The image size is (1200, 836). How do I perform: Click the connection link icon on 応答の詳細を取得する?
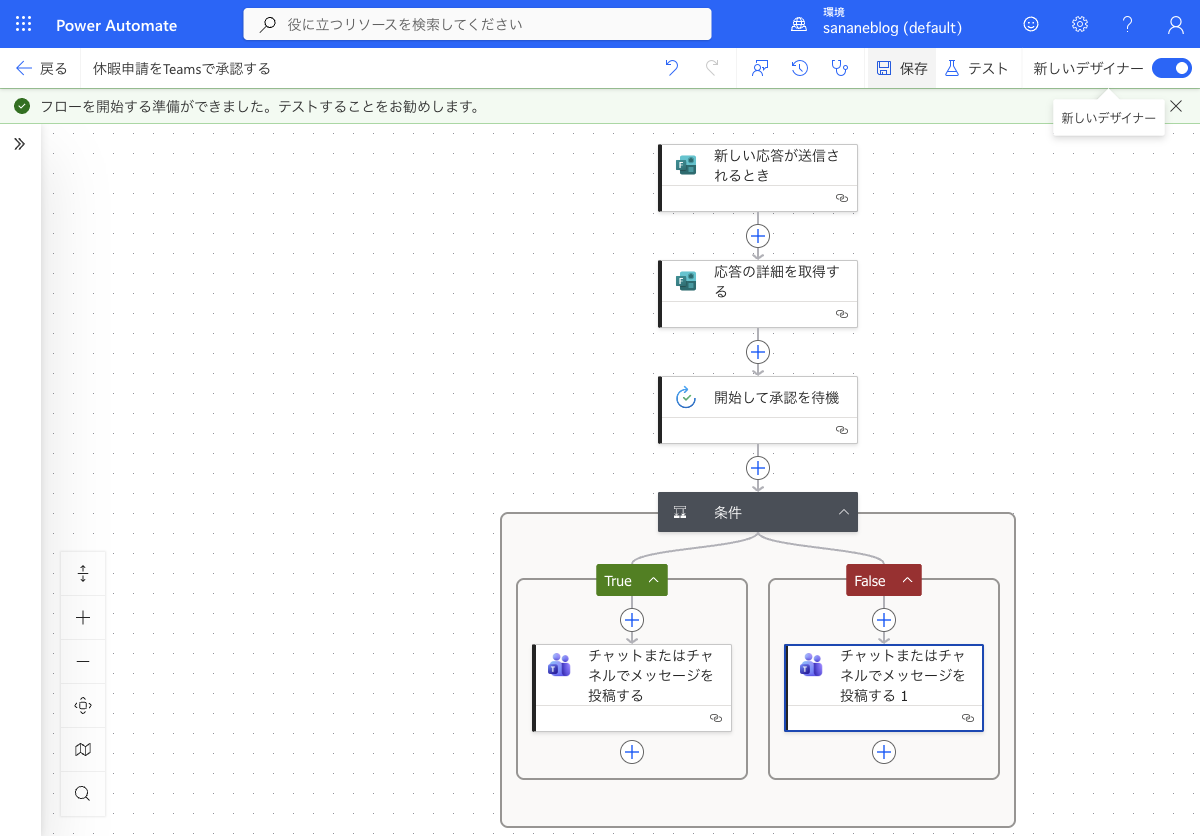[x=842, y=314]
